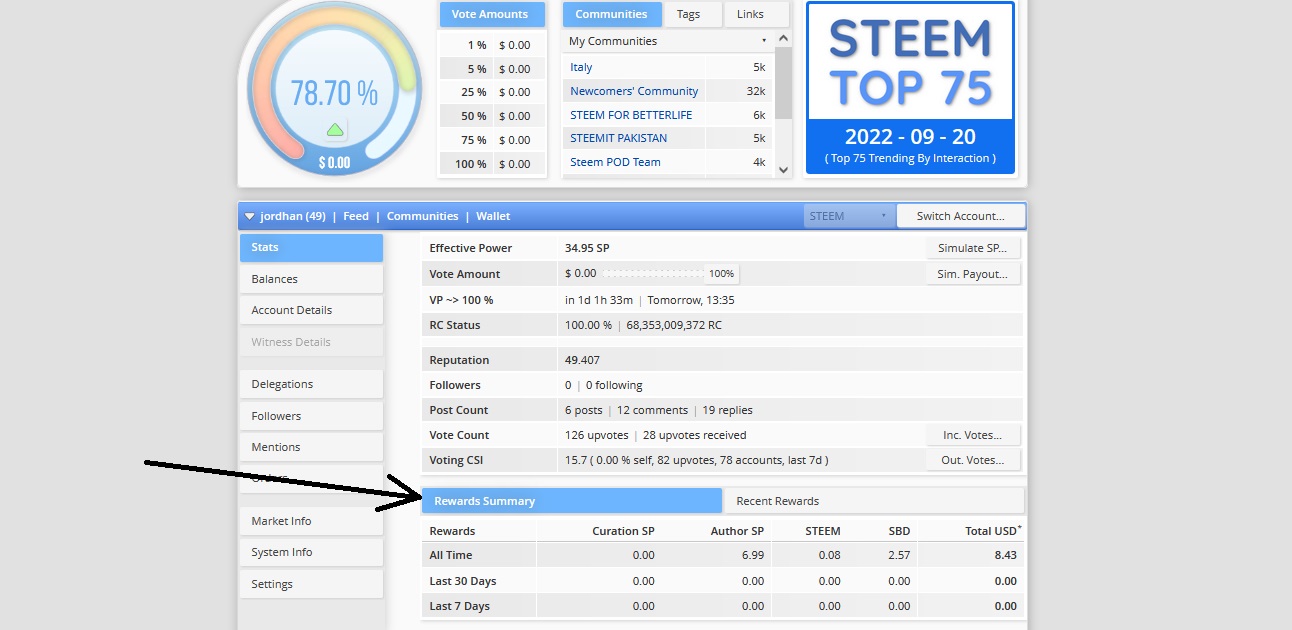
Task: Open the Feed link in header
Action: point(356,216)
